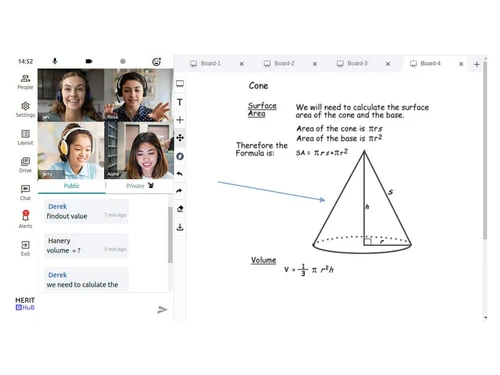Select the bottom-right participant video
Screen dimensions: 500x375
(139, 150)
